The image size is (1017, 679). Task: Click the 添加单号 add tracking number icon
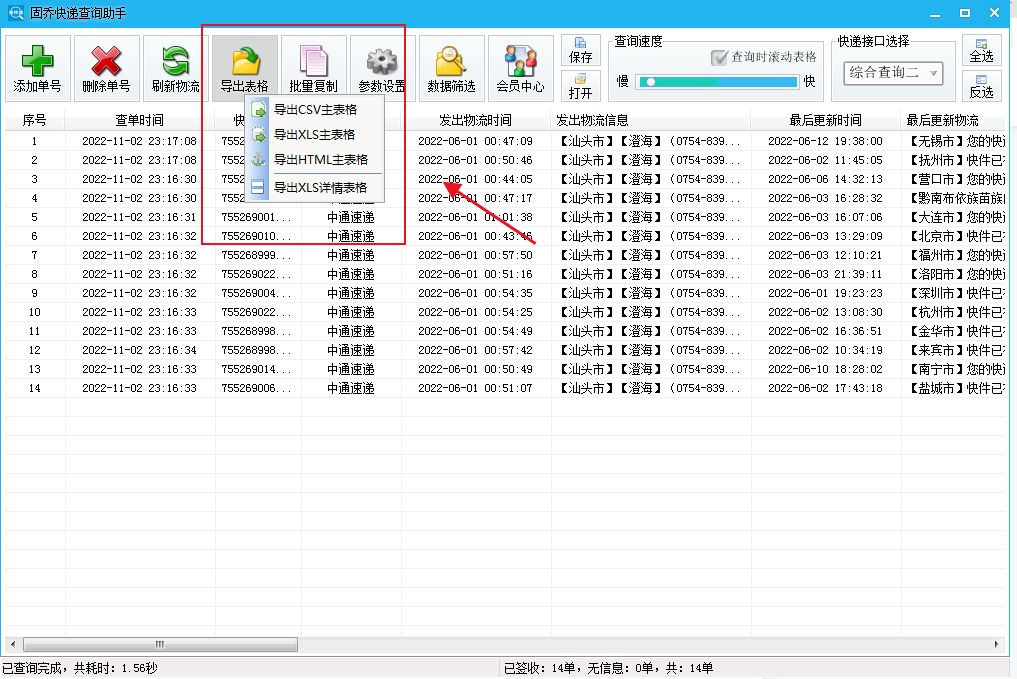37,66
